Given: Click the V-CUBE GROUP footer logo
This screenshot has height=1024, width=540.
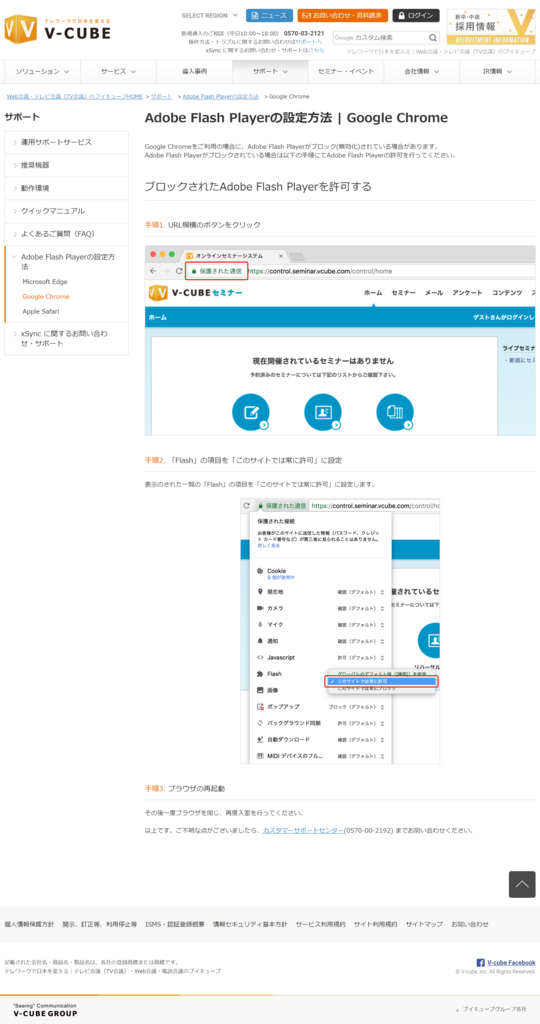Looking at the screenshot, I should point(44,1010).
